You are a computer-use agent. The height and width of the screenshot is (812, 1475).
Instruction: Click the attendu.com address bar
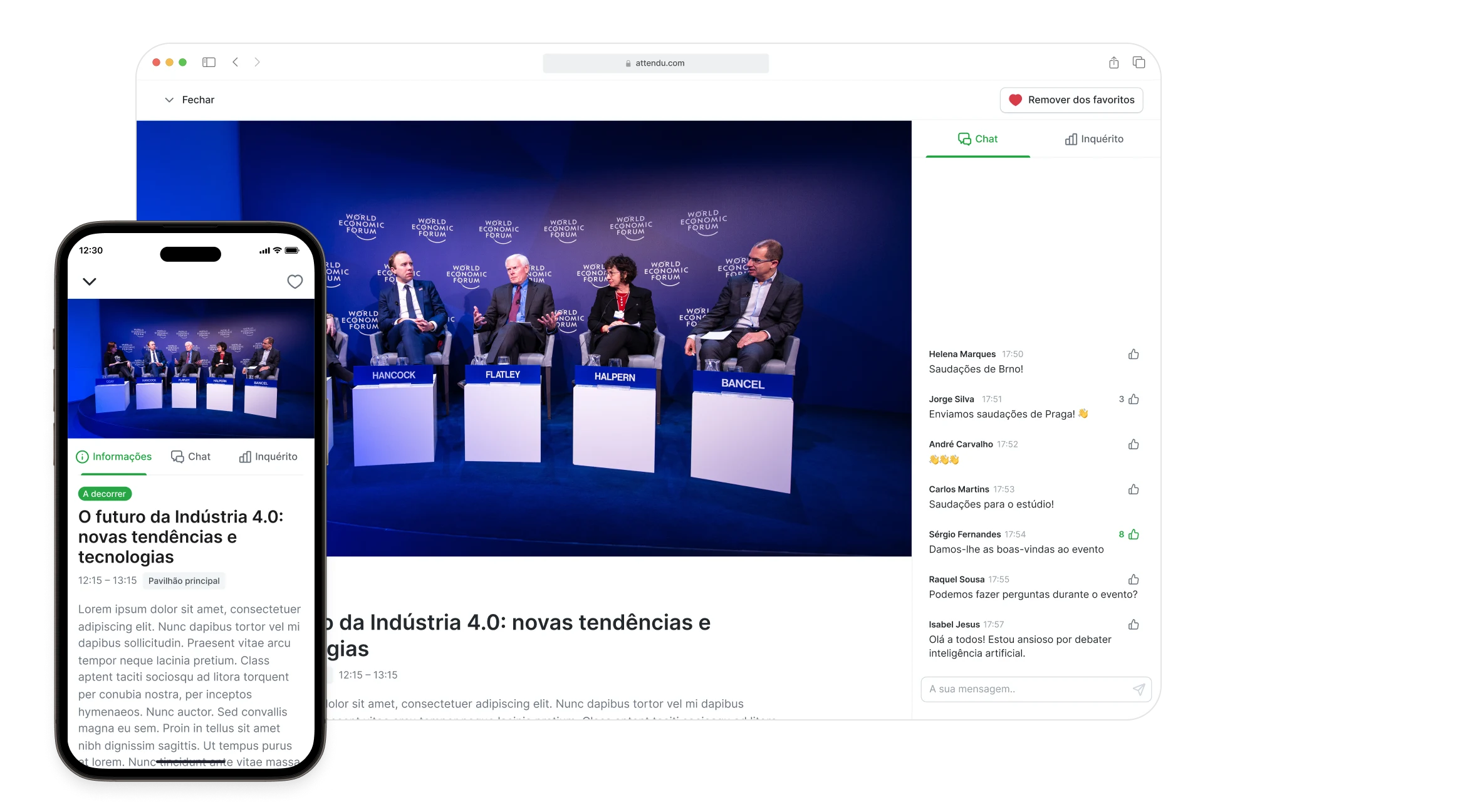coord(655,63)
